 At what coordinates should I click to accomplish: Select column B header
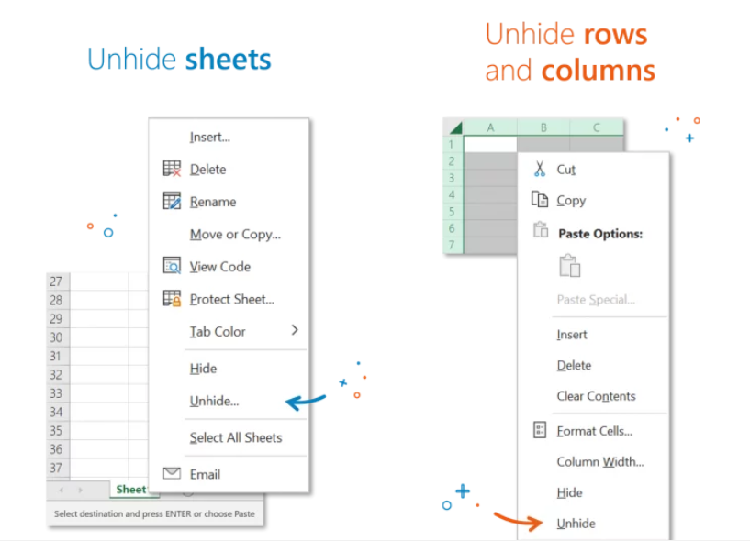(543, 128)
